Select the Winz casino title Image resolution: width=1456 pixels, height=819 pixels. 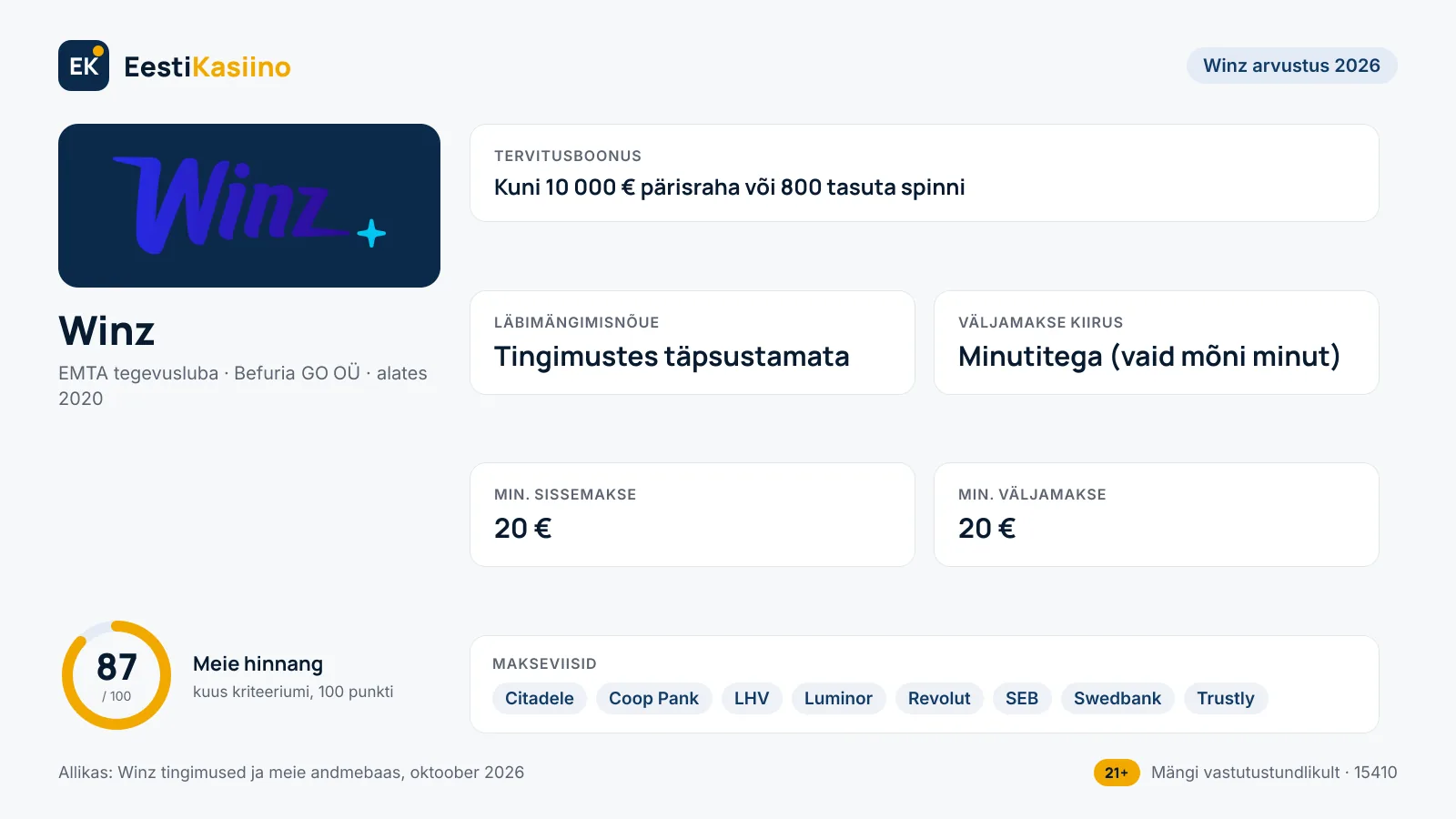point(106,330)
